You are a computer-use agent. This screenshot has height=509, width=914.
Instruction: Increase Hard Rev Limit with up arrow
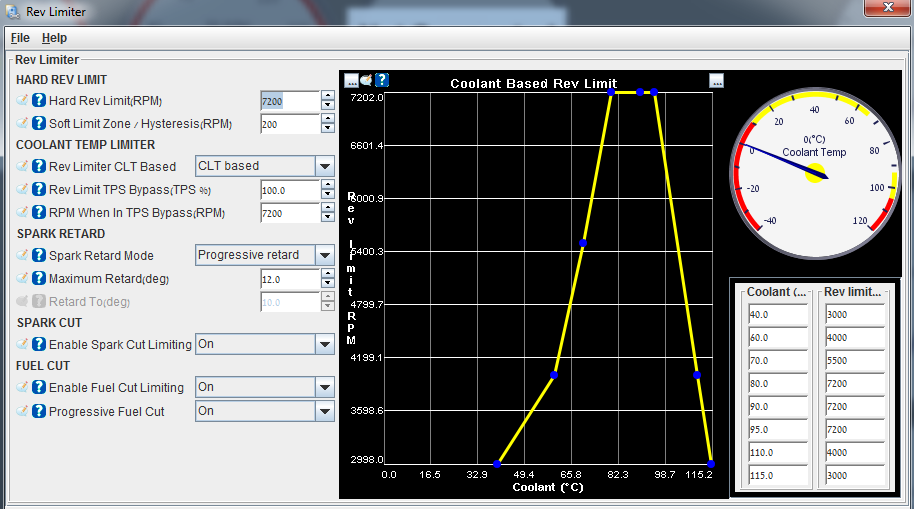(x=328, y=96)
